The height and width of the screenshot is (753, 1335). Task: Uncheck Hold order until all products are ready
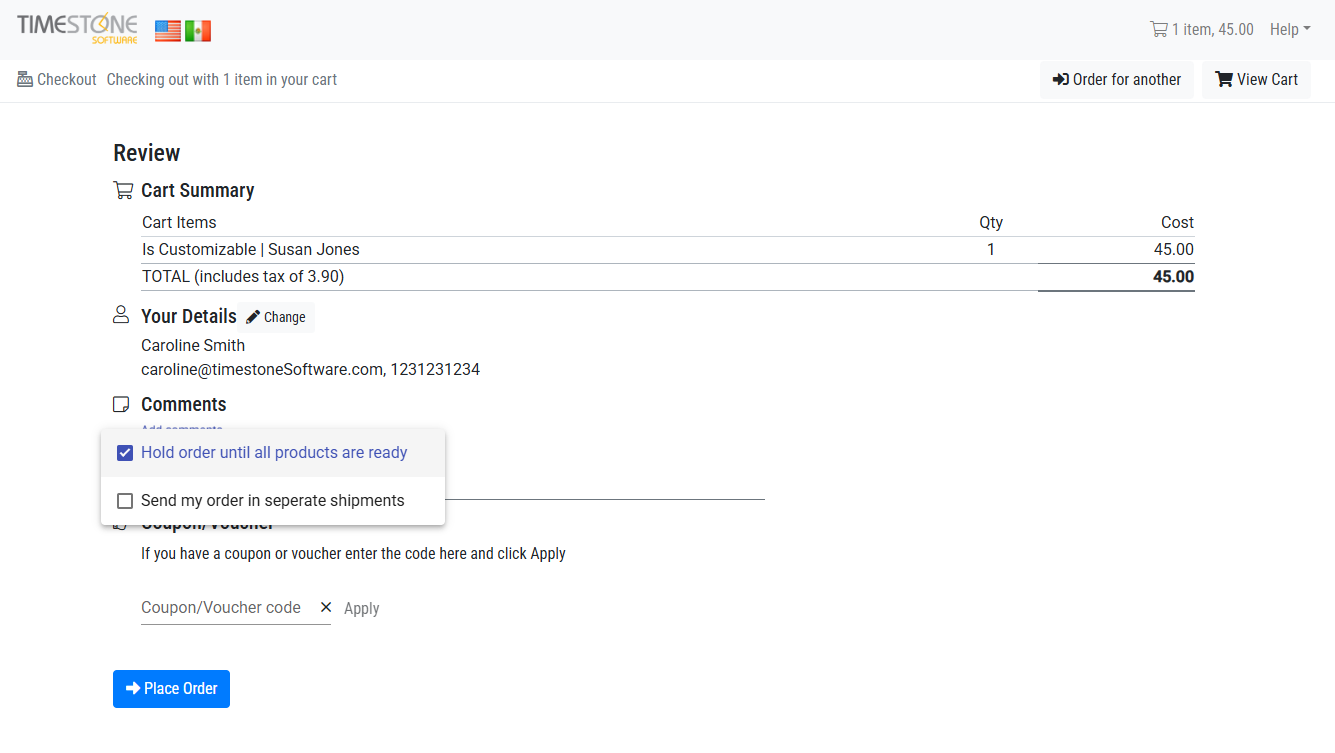(124, 452)
